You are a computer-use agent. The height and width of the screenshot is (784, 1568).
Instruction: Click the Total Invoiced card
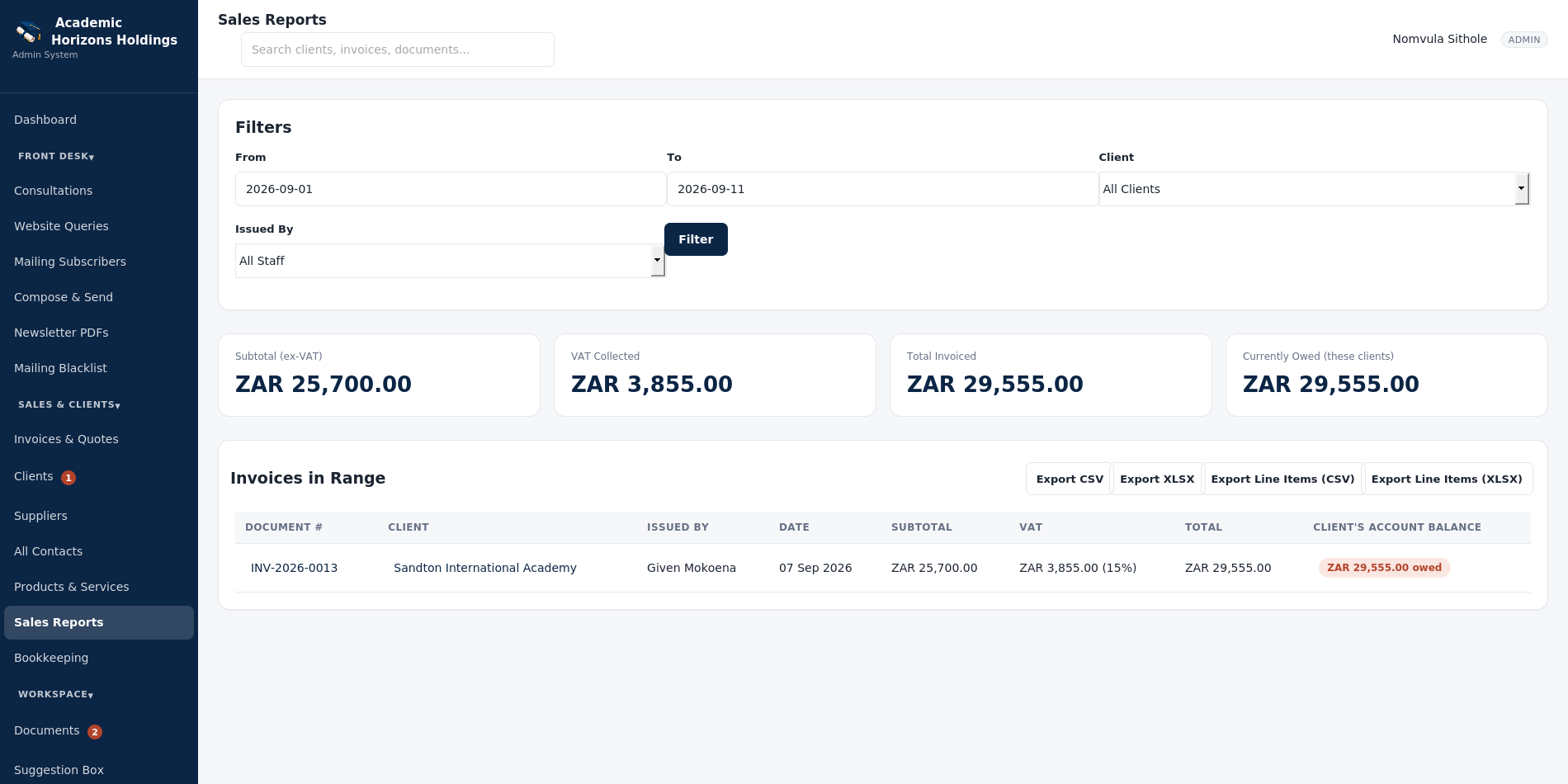[1051, 375]
